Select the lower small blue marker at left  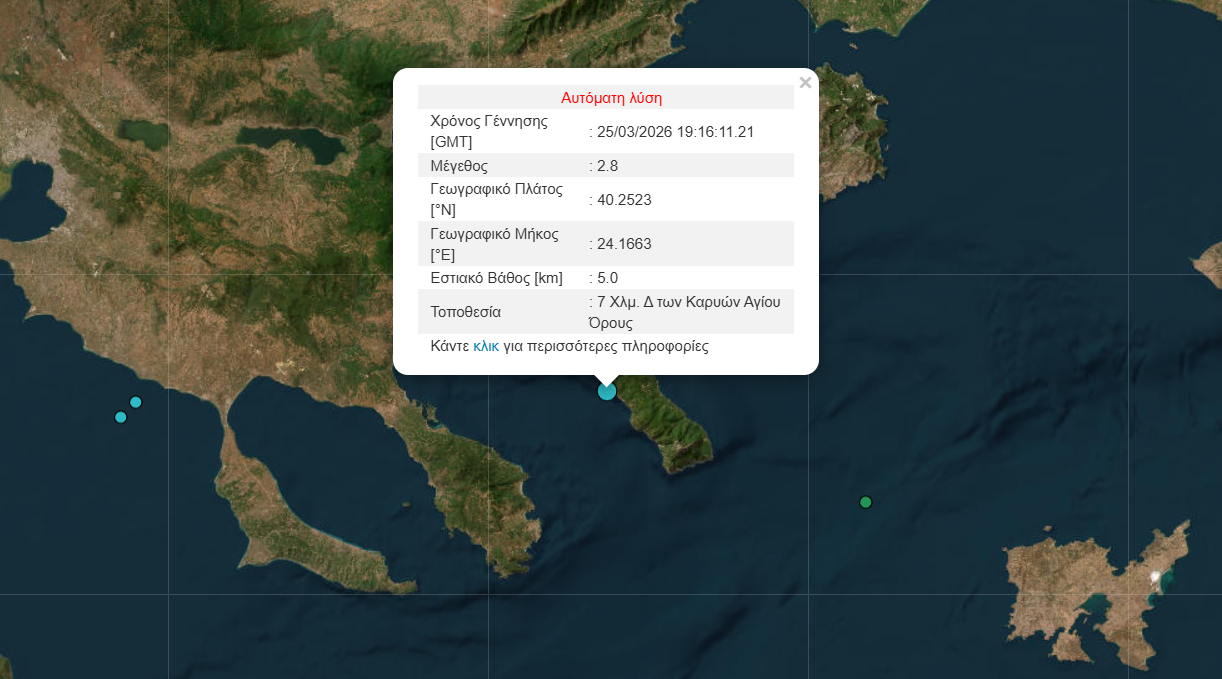click(121, 417)
